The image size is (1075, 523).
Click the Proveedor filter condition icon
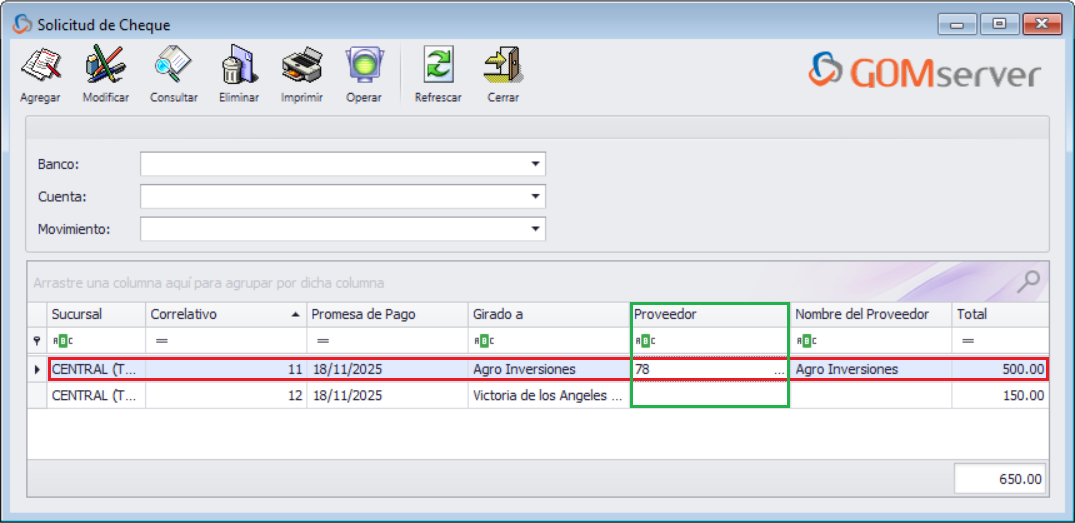tap(644, 340)
